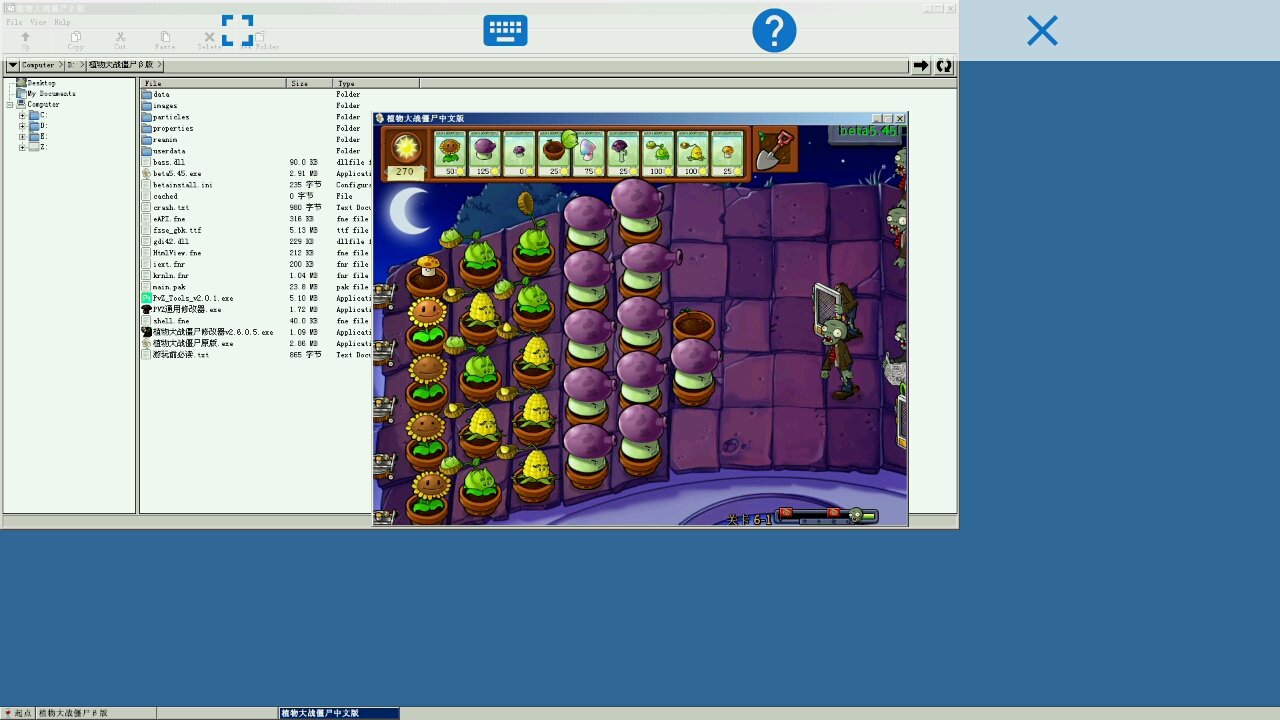Screen dimensions: 1280x720
Task: Expand the C: drive node
Action: point(22,115)
